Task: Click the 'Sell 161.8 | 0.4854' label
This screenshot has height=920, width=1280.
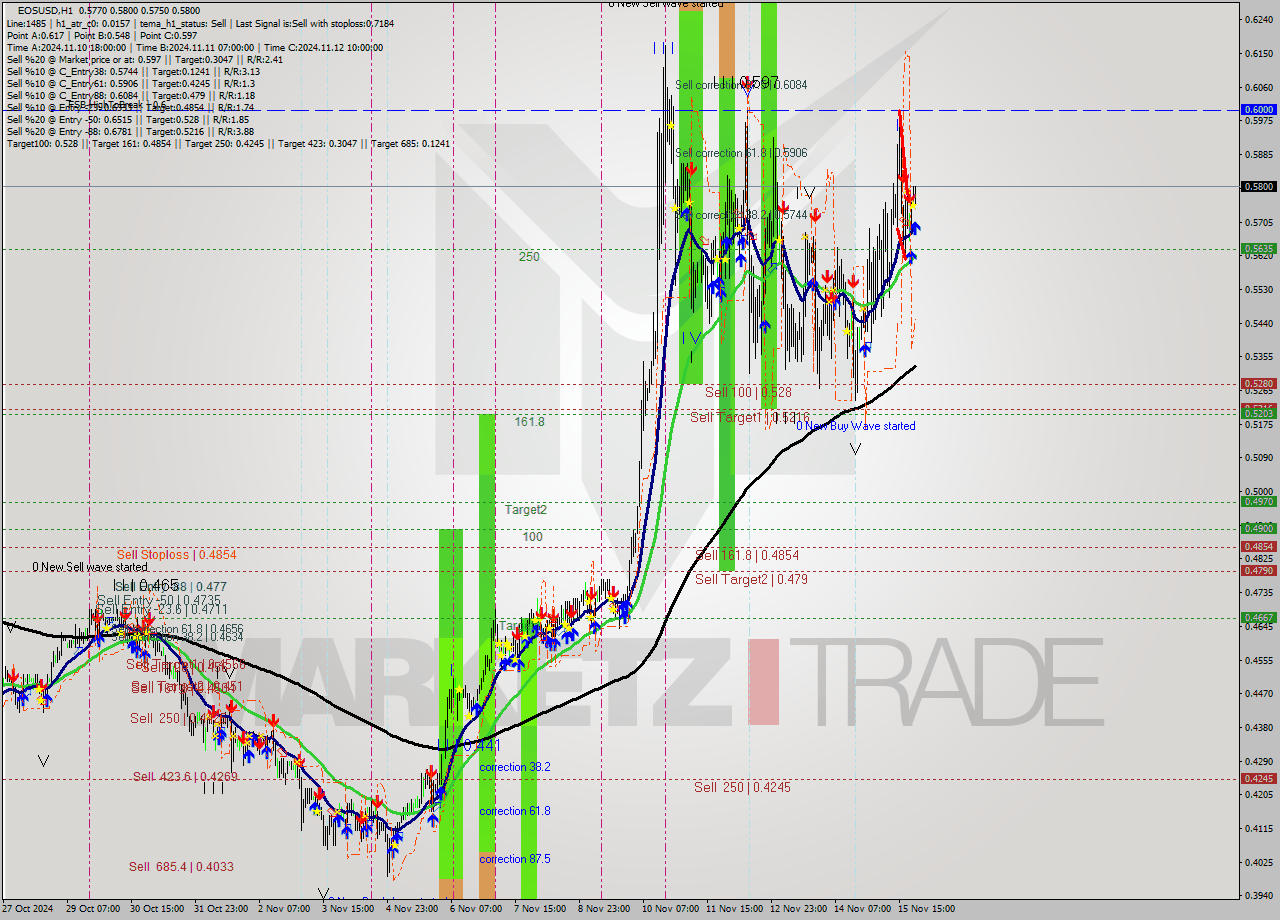Action: pos(747,555)
